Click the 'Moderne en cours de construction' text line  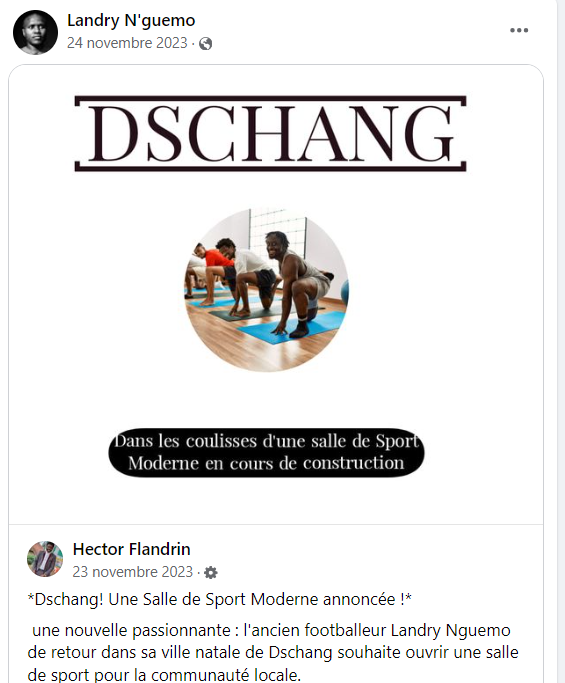266,463
